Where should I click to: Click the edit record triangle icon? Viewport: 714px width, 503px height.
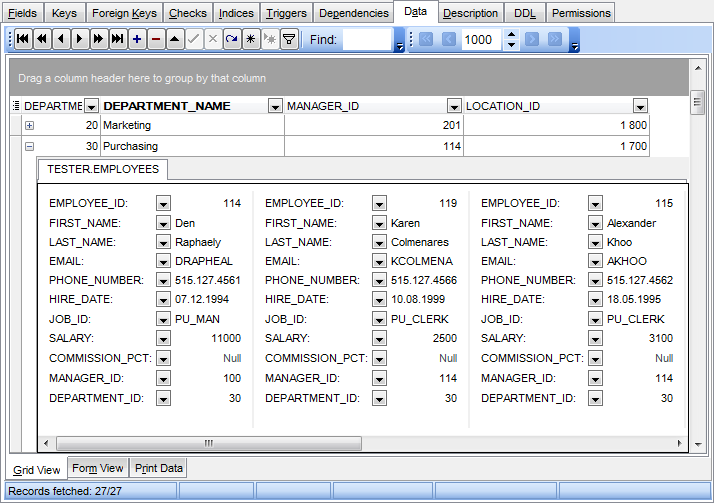click(175, 39)
